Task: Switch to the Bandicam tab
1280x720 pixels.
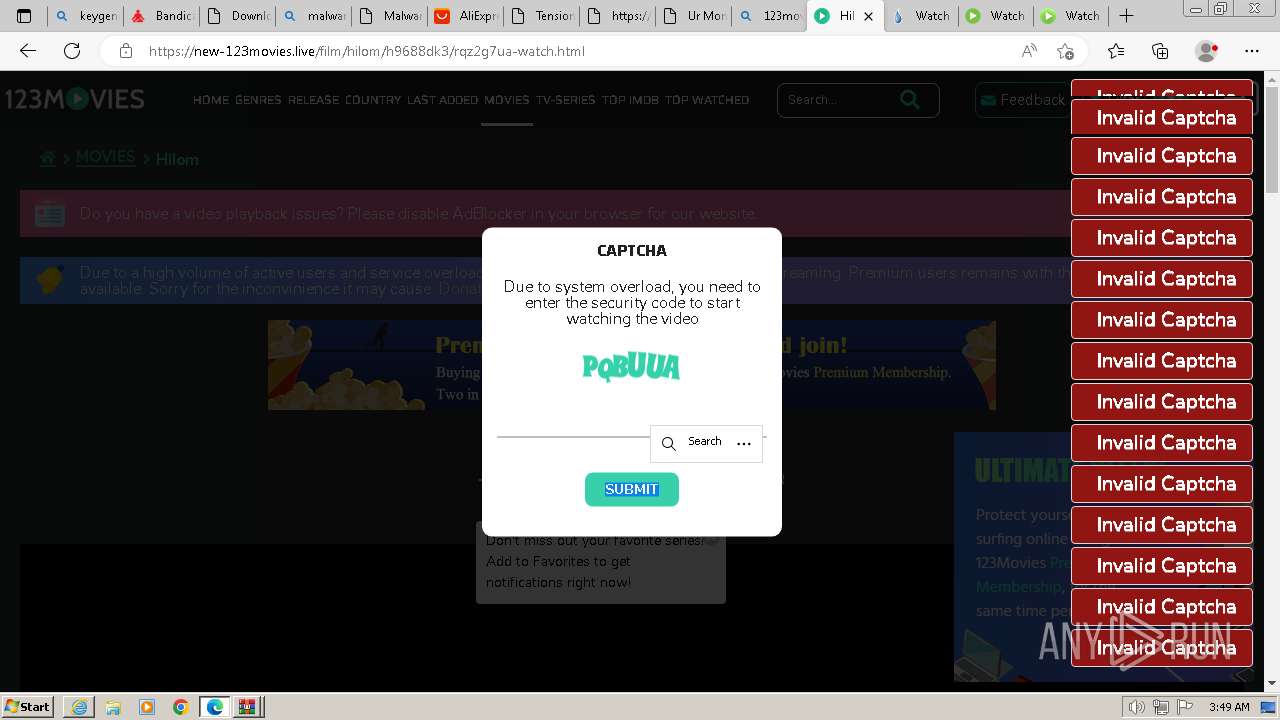Action: click(x=161, y=16)
